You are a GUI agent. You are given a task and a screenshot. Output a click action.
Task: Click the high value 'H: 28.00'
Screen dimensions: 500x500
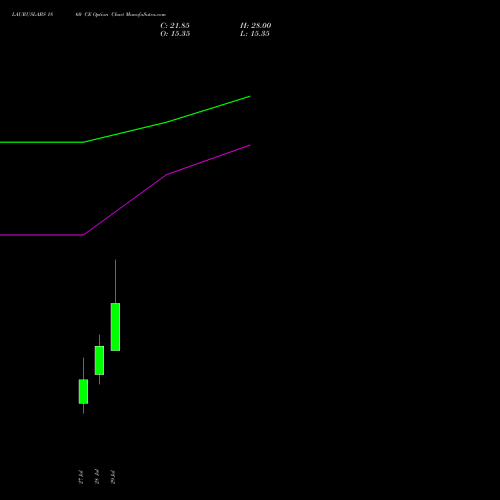coord(255,26)
